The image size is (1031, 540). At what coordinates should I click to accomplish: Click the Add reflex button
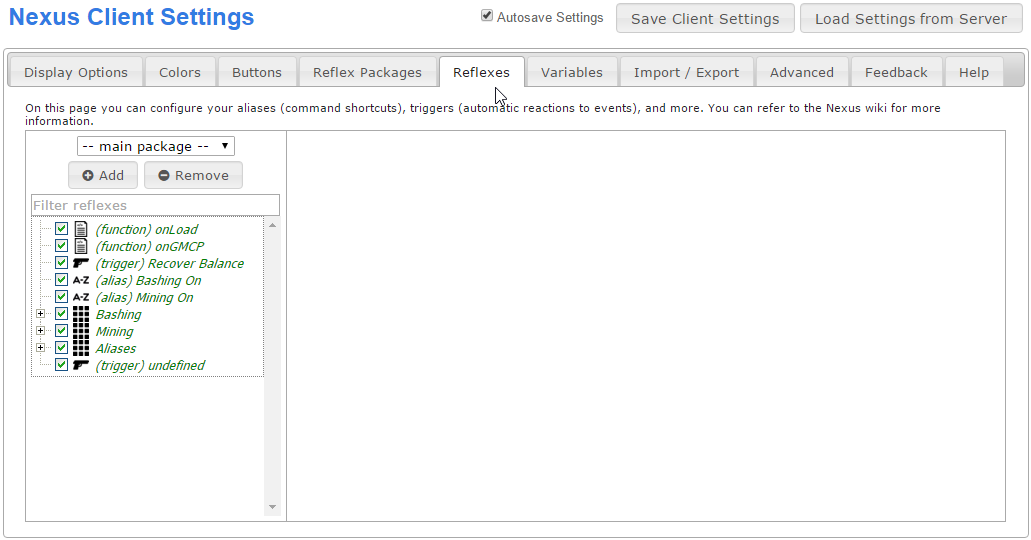(103, 175)
